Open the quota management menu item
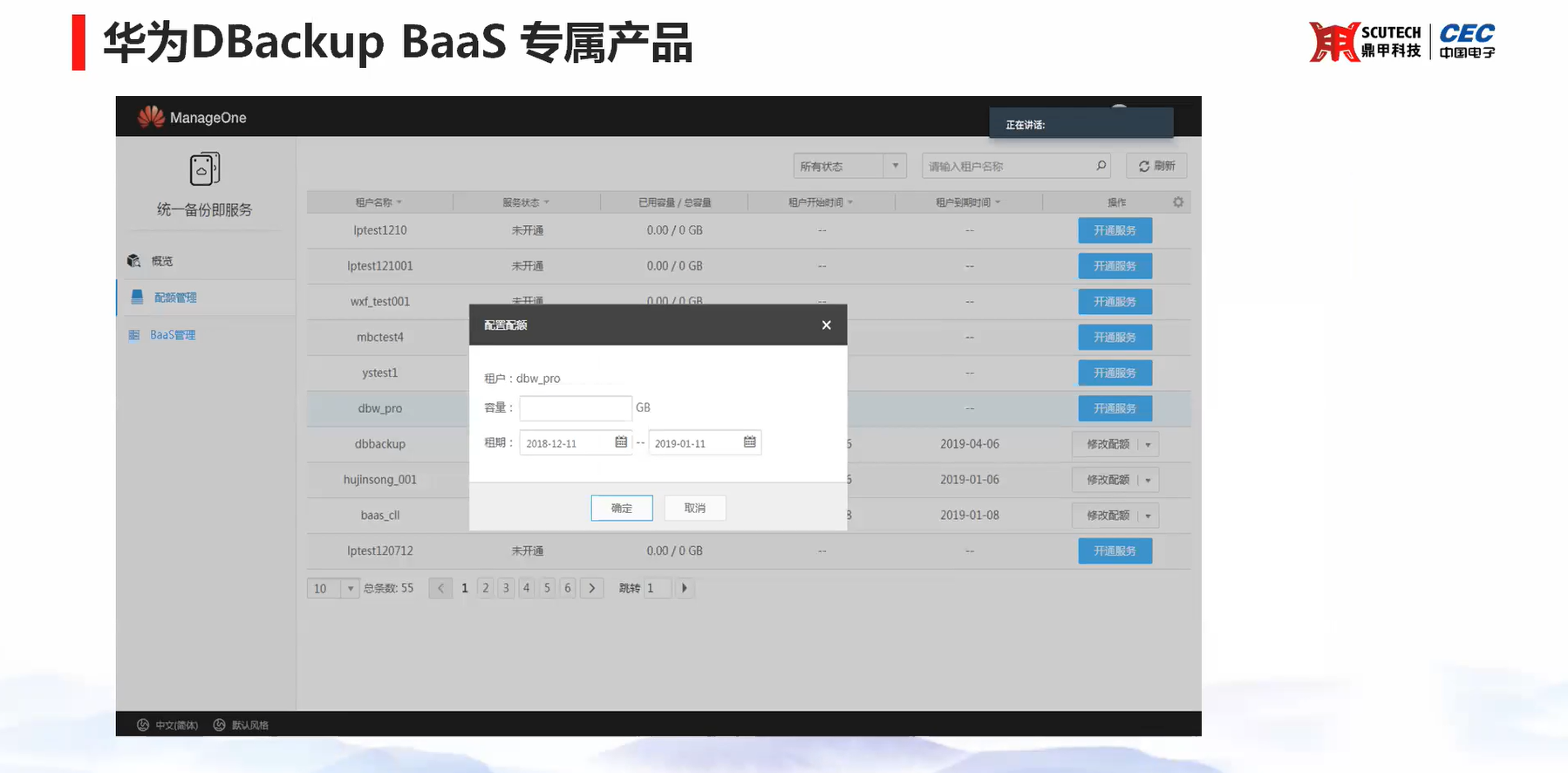 pos(174,298)
